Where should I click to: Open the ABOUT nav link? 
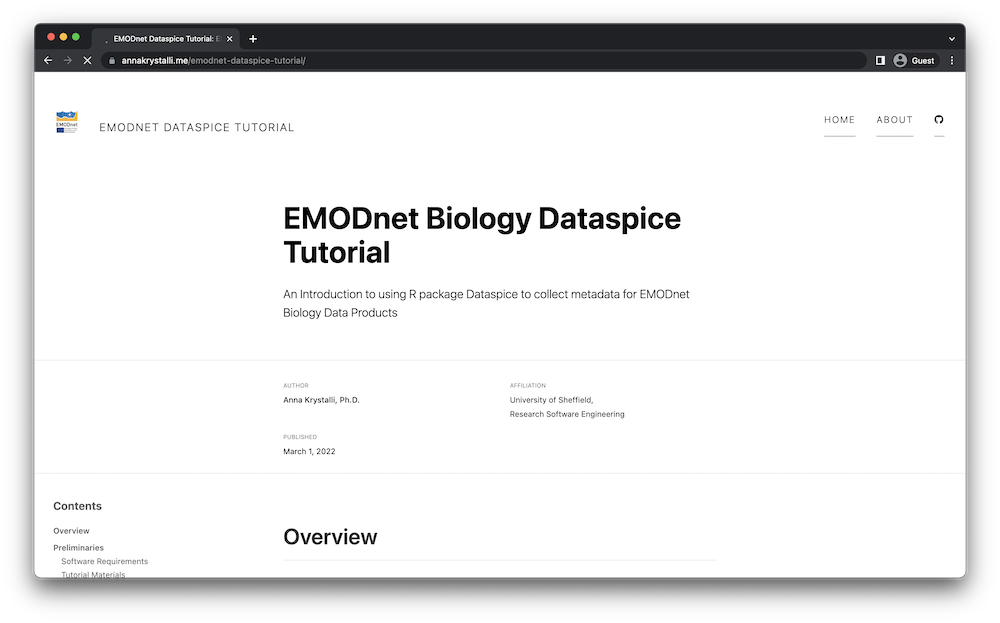pyautogui.click(x=894, y=120)
